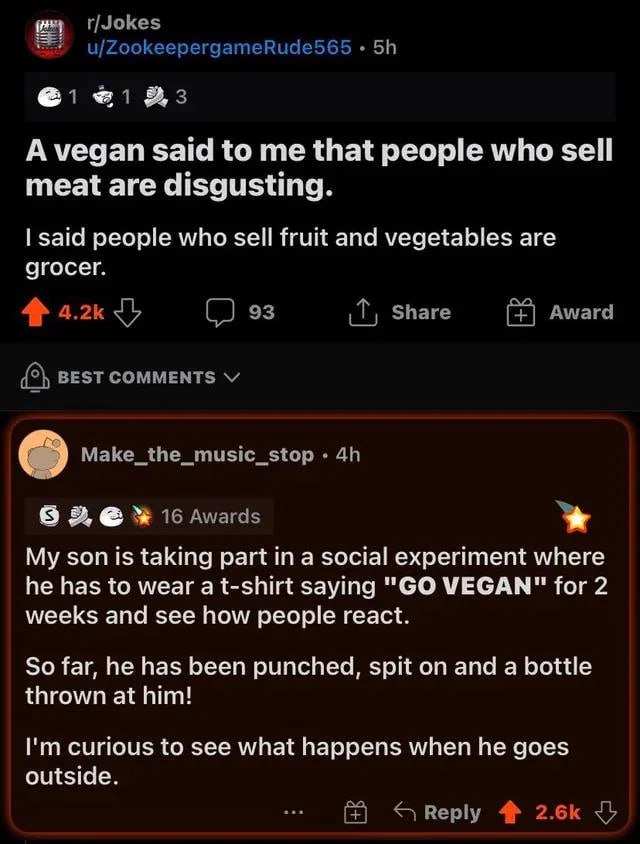Upvote the vegan joke post
640x844 pixels.
click(37, 312)
